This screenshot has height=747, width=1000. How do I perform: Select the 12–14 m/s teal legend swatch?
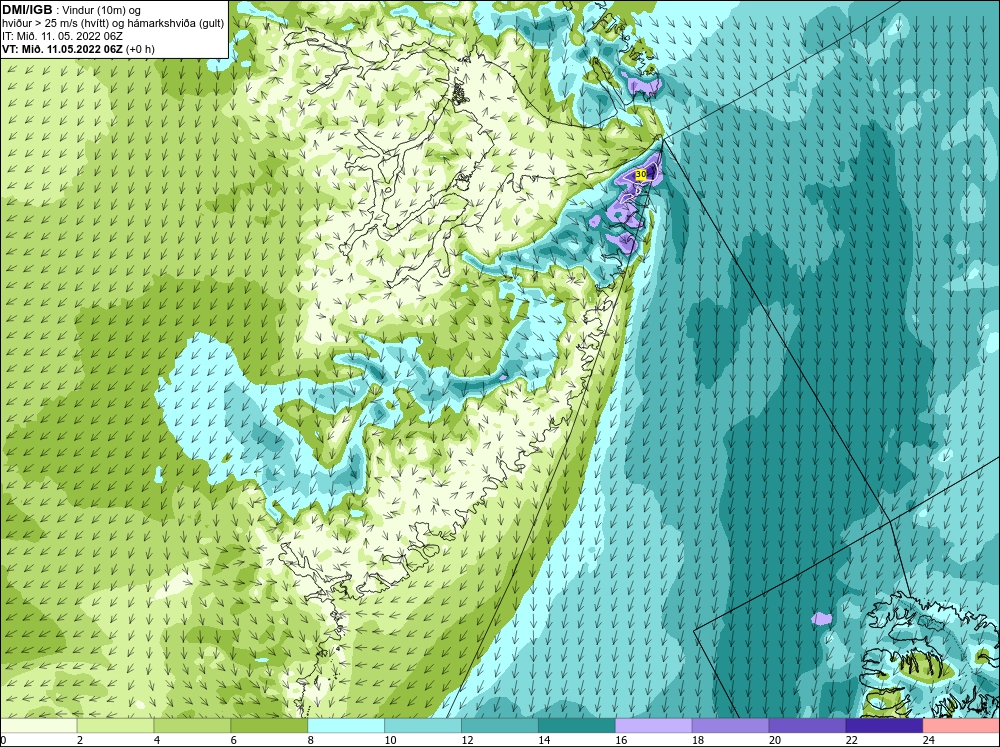coord(499,726)
